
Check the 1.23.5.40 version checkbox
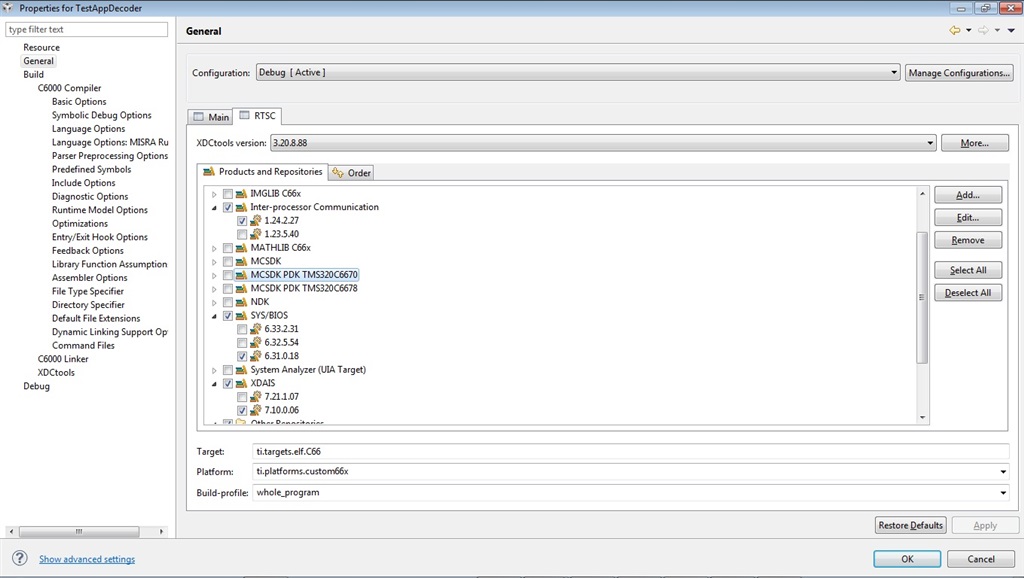[242, 234]
